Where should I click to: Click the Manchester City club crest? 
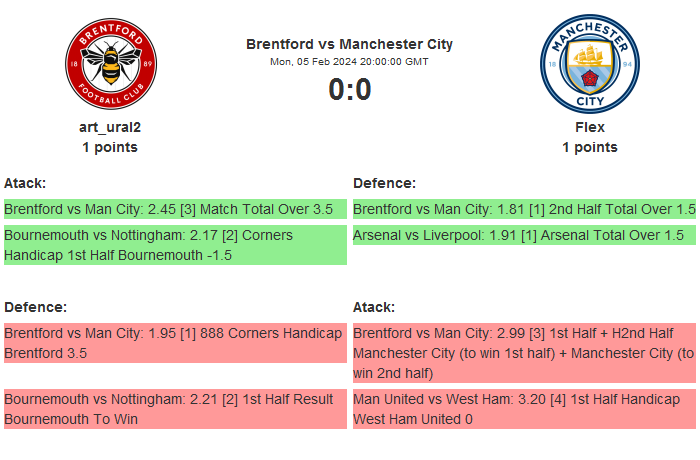(x=589, y=62)
